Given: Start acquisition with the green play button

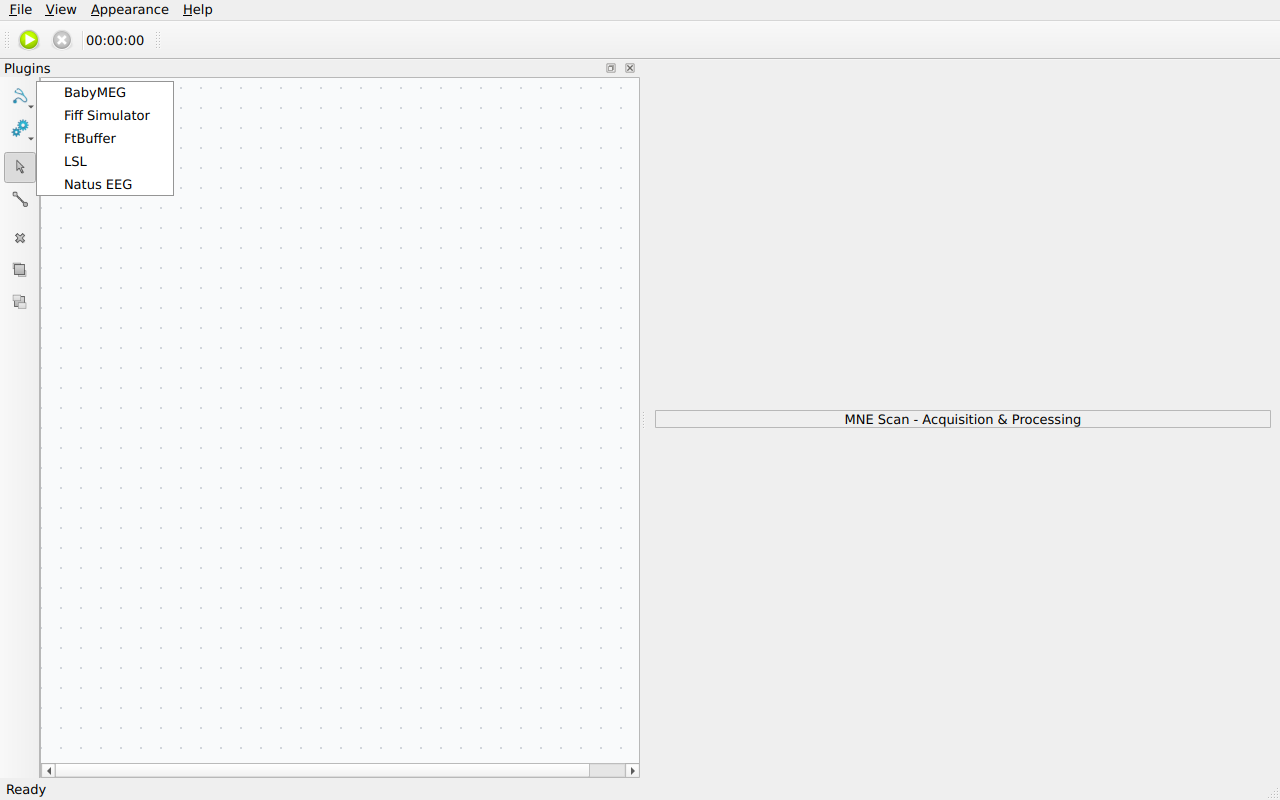Looking at the screenshot, I should 29,40.
